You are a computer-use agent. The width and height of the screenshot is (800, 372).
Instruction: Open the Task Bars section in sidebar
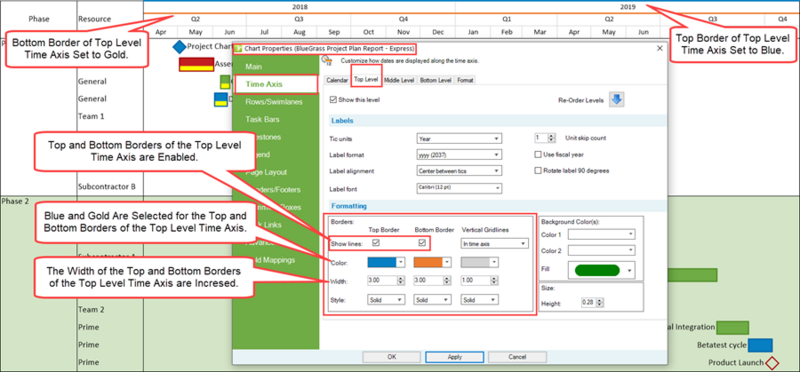coord(262,119)
